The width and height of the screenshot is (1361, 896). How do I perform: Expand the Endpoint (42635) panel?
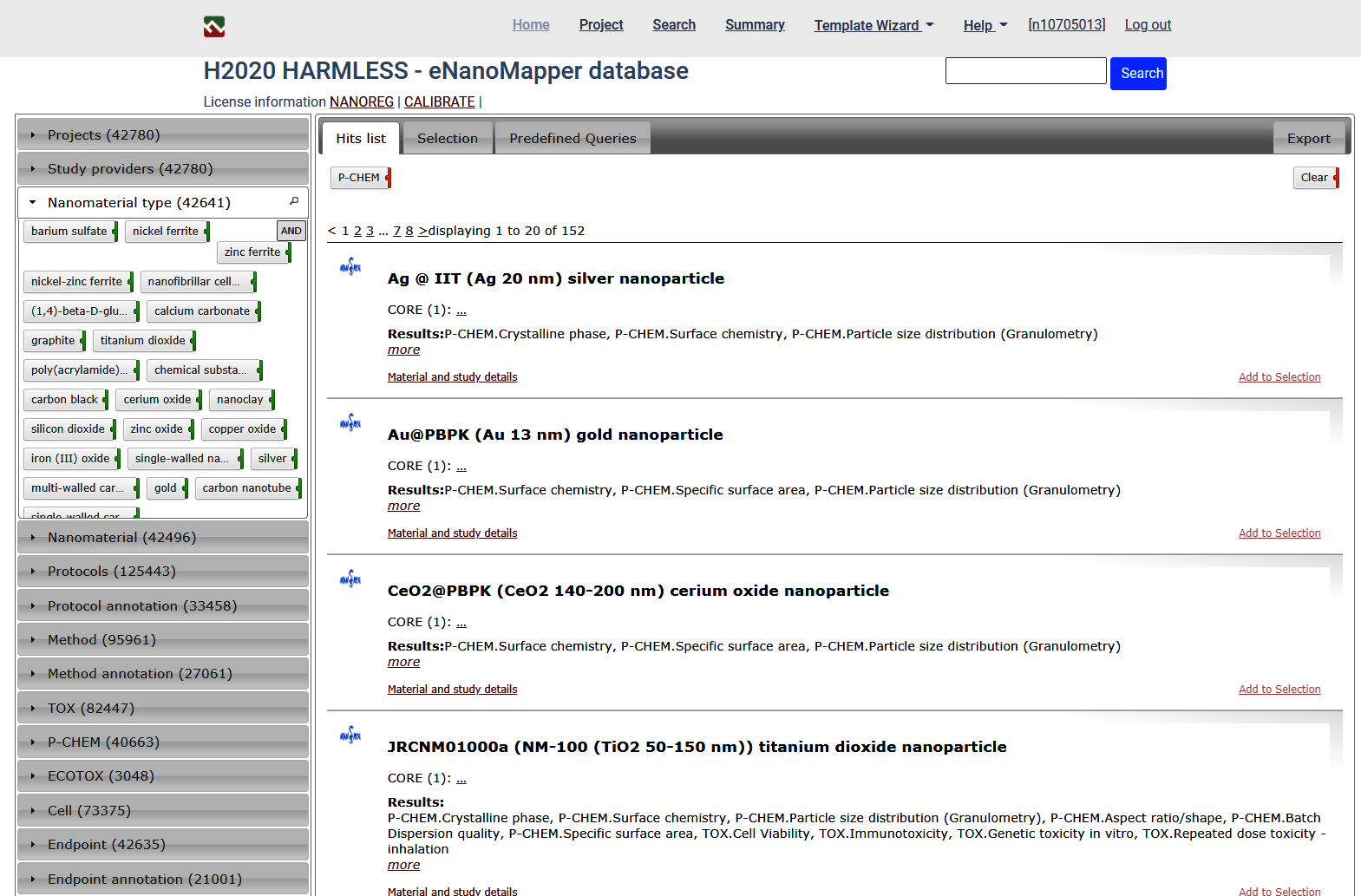[x=163, y=844]
